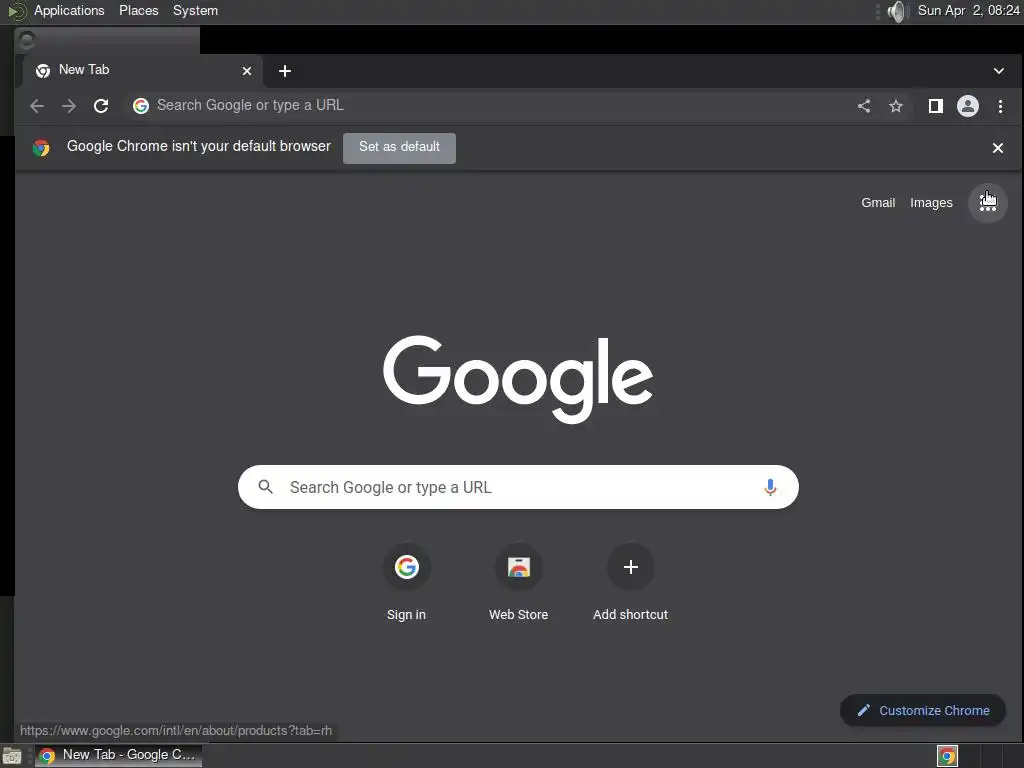The height and width of the screenshot is (768, 1024).
Task: Open the Applications menu
Action: pos(69,10)
